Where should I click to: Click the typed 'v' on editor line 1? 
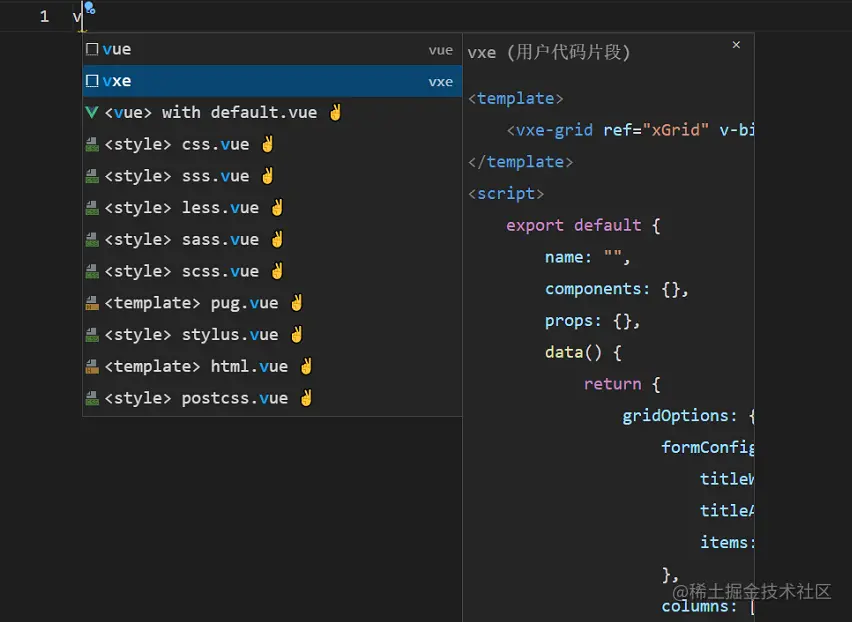pos(77,17)
